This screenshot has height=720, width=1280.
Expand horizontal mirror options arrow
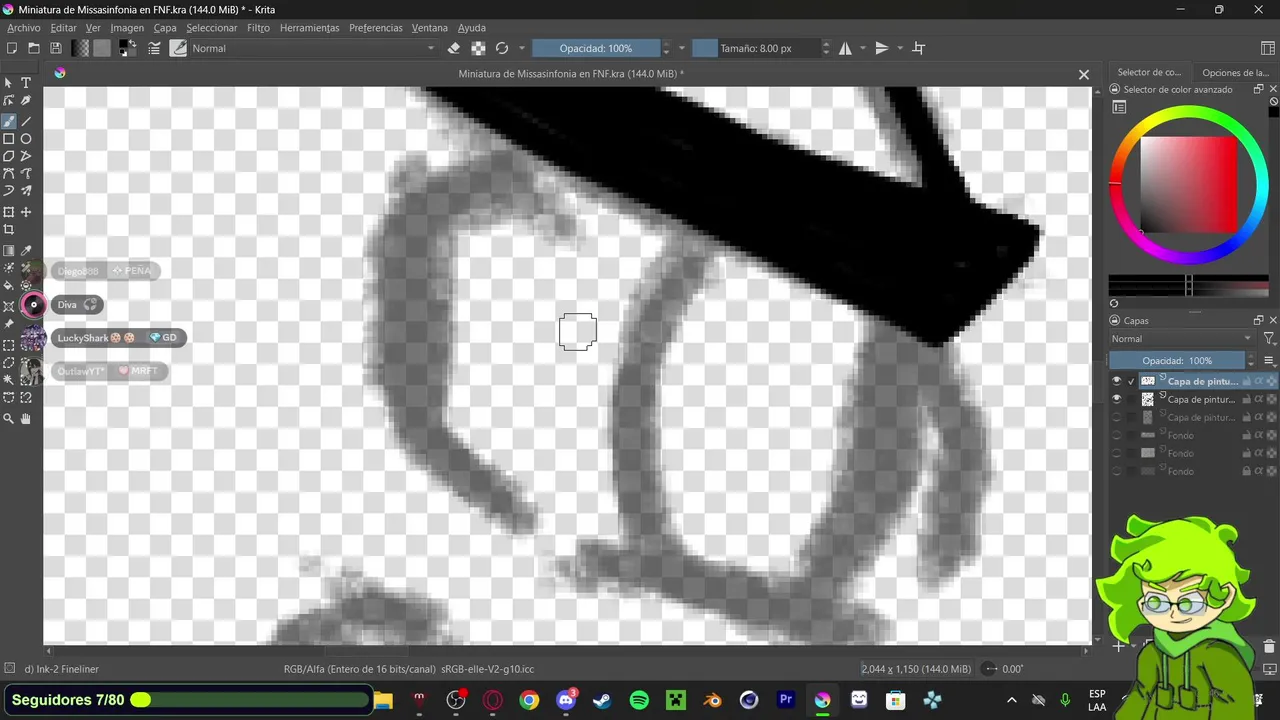tap(863, 48)
